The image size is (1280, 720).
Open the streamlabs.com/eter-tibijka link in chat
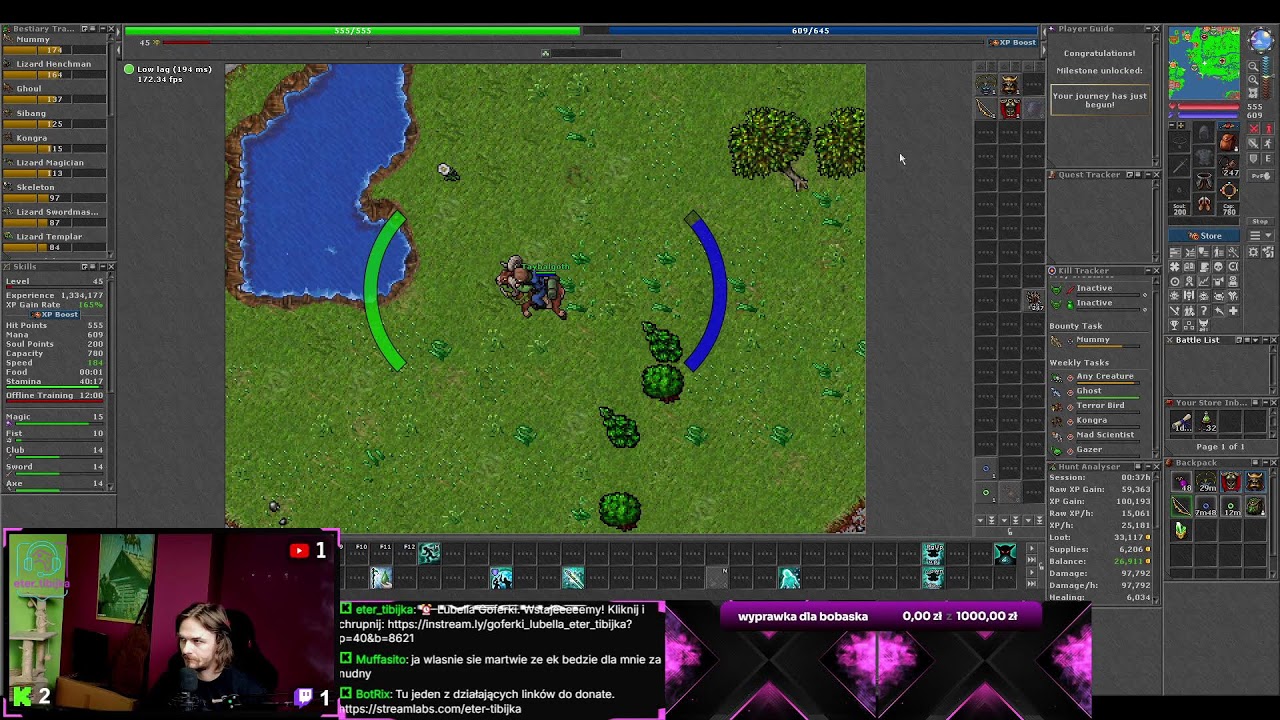coord(430,709)
